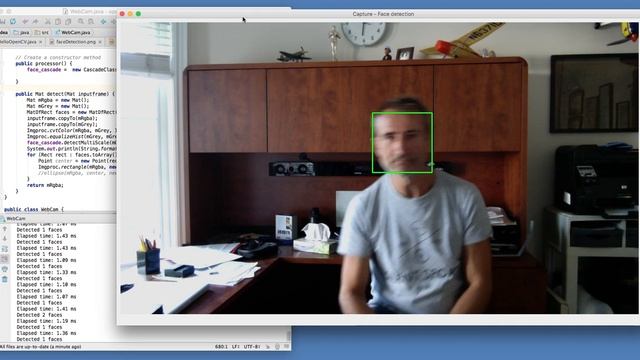Click 'public class WebCam {' code line
640x360 pixels.
coord(34,209)
